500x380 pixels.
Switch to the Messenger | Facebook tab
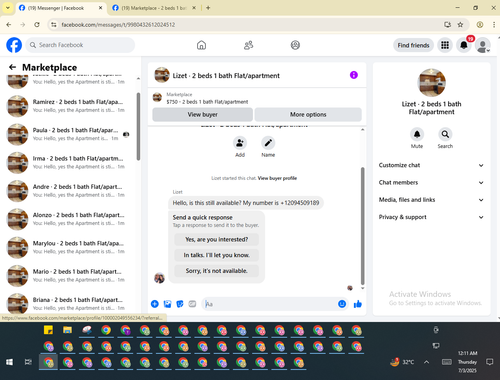tap(61, 8)
